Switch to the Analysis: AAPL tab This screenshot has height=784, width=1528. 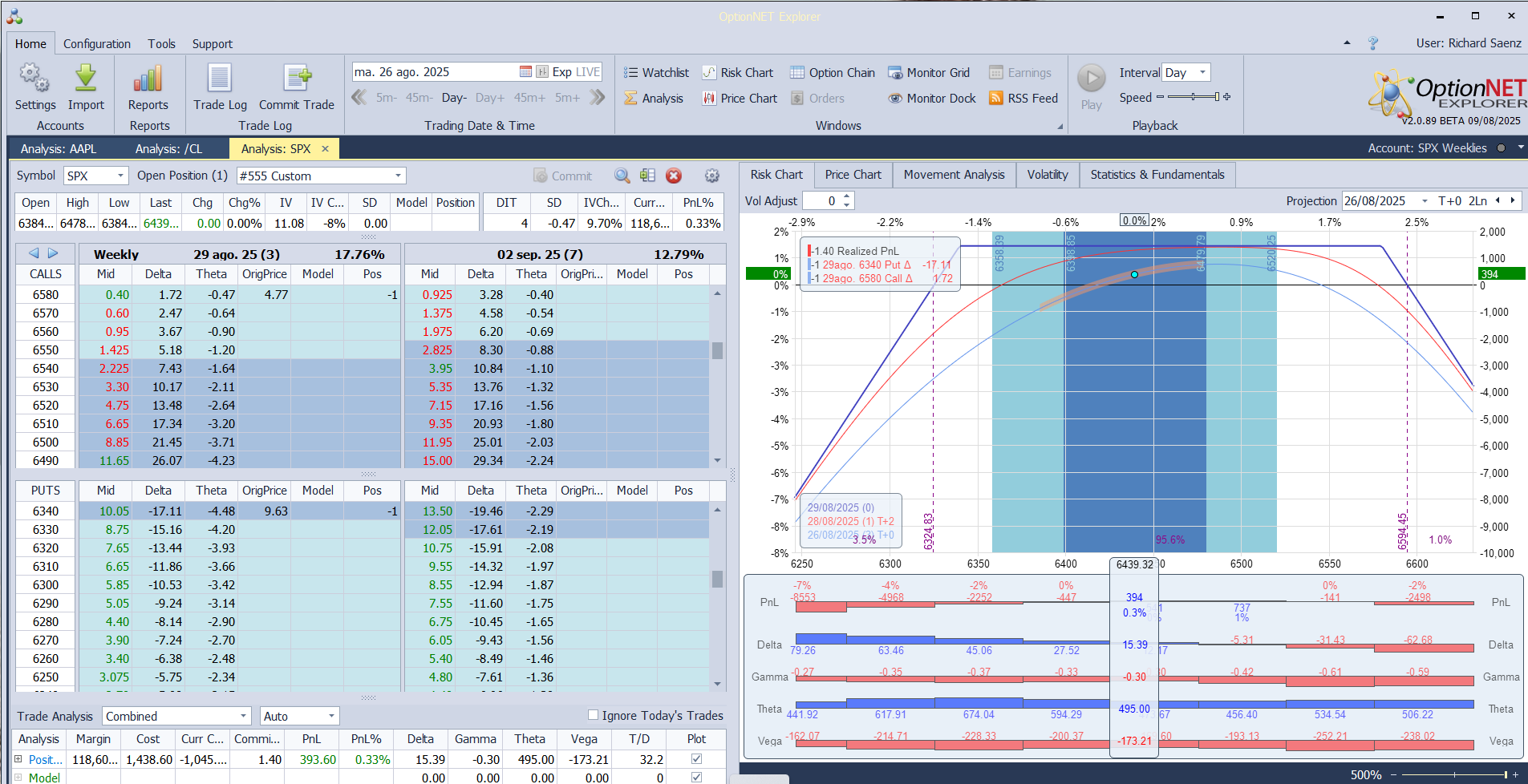coord(59,148)
